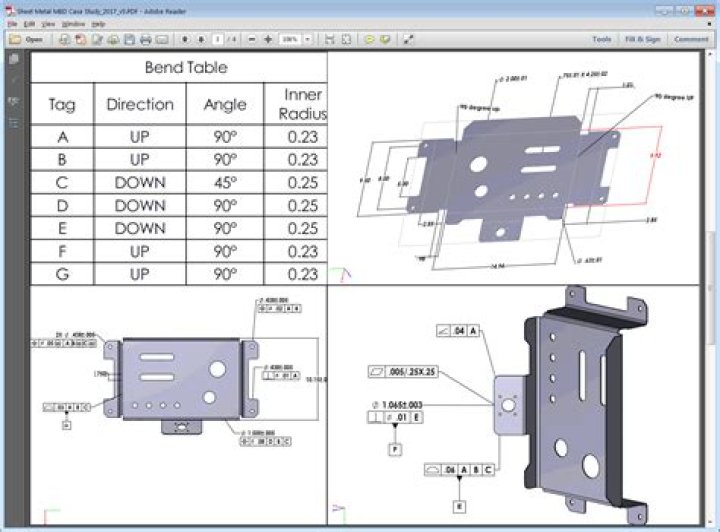The height and width of the screenshot is (532, 720).
Task: Click the '1.065±.003' diameter dimension
Action: (397, 405)
